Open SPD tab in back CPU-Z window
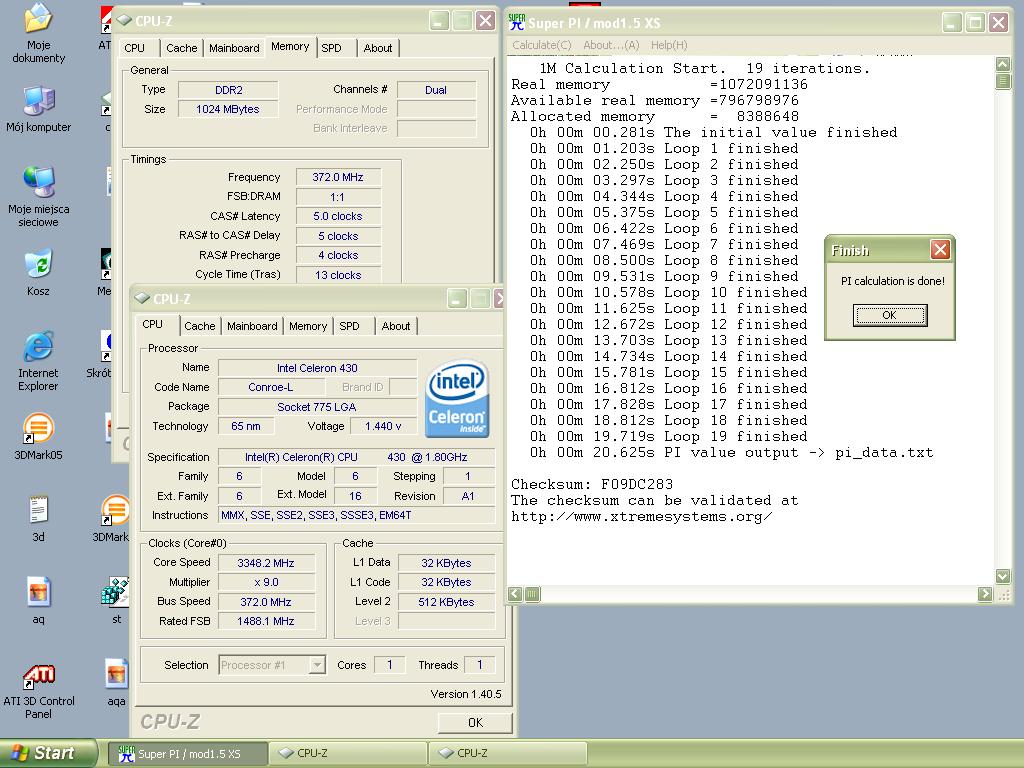Image resolution: width=1024 pixels, height=768 pixels. pos(331,48)
